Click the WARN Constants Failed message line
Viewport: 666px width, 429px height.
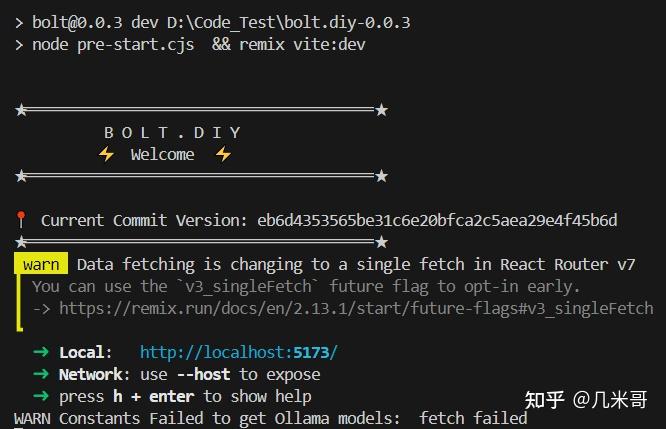(270, 418)
